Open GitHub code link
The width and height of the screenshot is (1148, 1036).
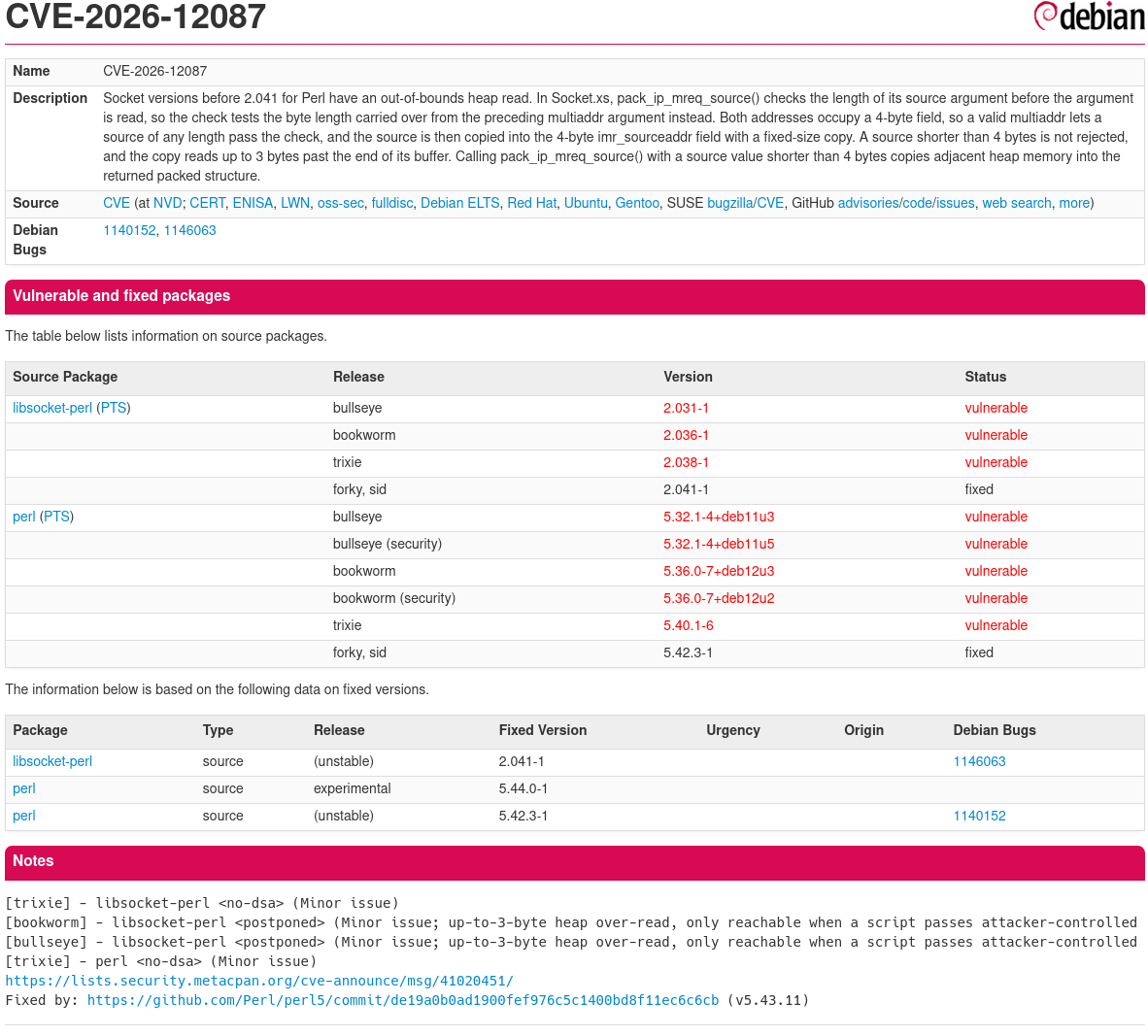tap(917, 203)
